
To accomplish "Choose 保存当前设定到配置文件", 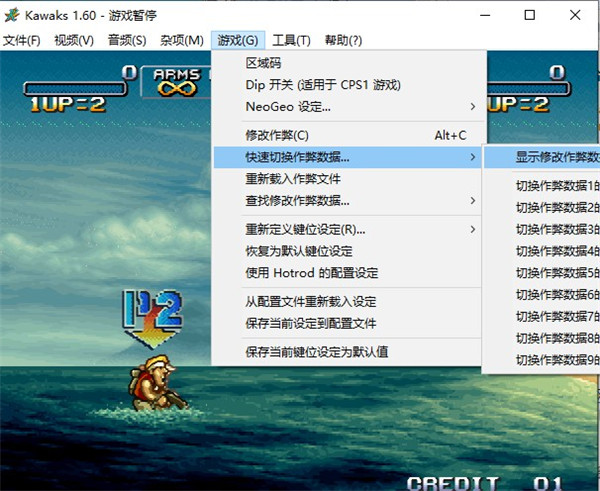I will (347, 323).
